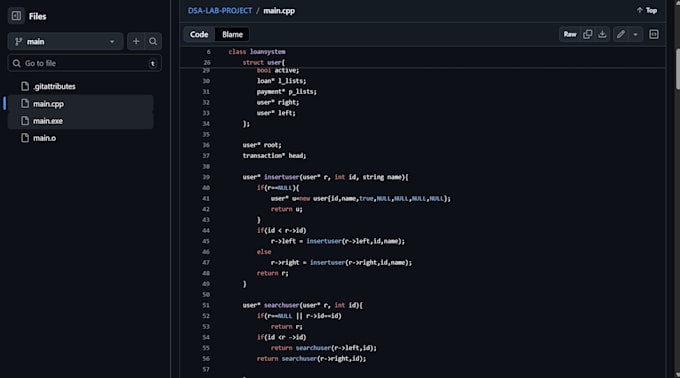Screen dimensions: 680x378
Task: Copy raw file contents icon
Action: point(588,34)
